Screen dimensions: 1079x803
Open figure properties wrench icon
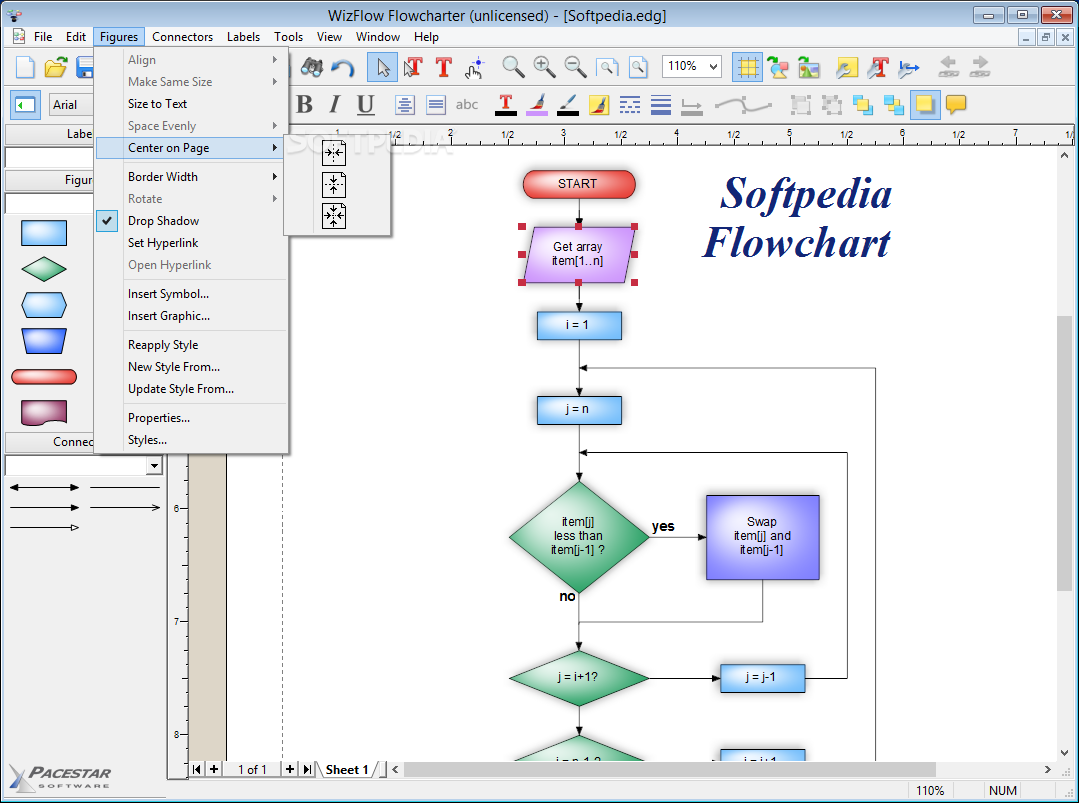point(847,67)
